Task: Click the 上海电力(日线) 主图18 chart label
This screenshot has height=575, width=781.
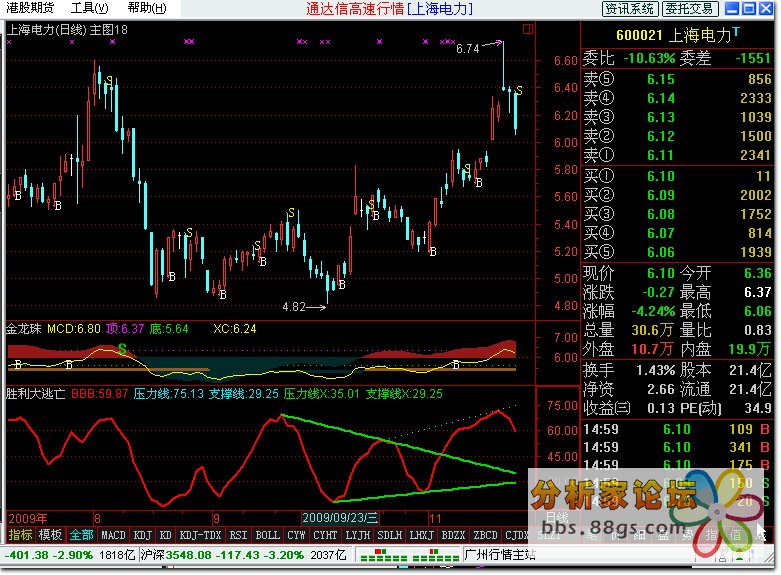Action: click(x=67, y=30)
